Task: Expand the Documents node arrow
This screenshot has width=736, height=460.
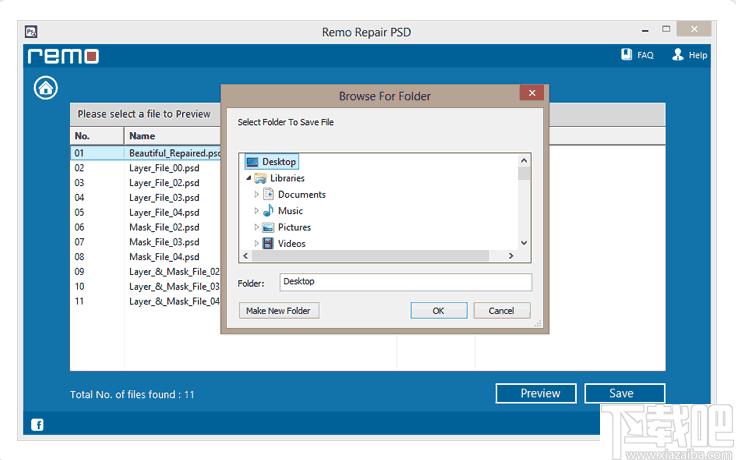Action: 256,194
